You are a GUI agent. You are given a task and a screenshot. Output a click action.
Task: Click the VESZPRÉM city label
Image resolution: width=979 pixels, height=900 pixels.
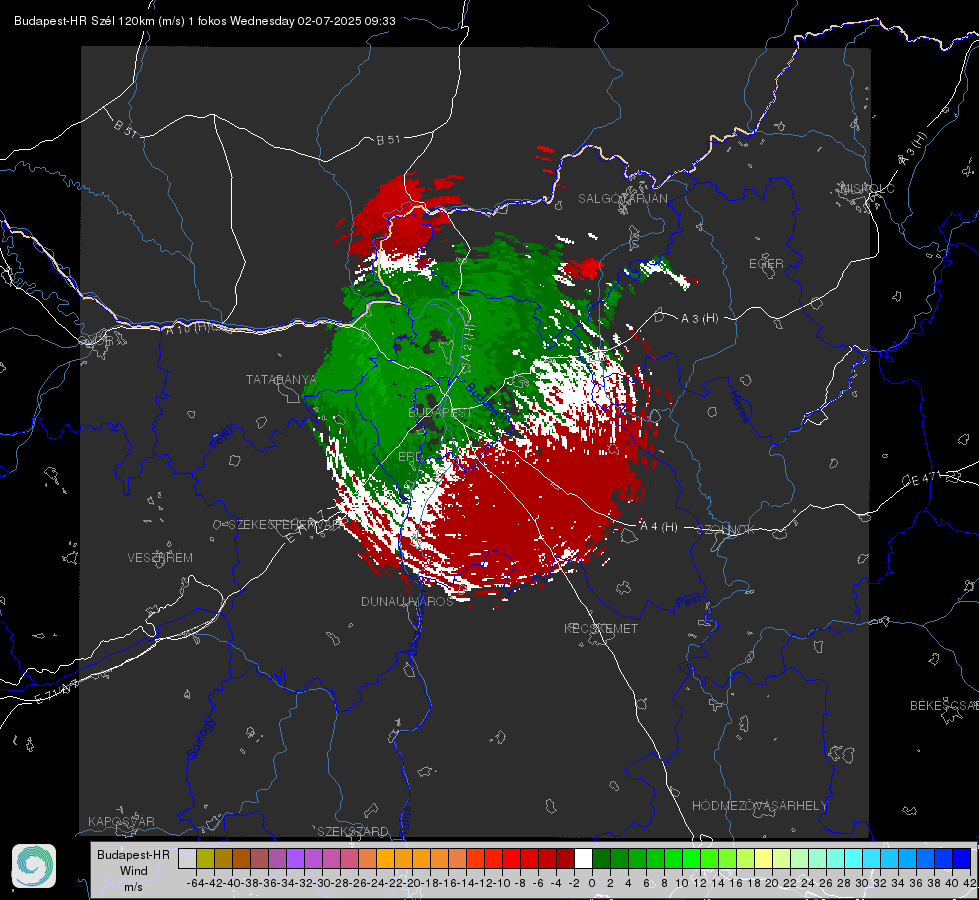pos(160,557)
